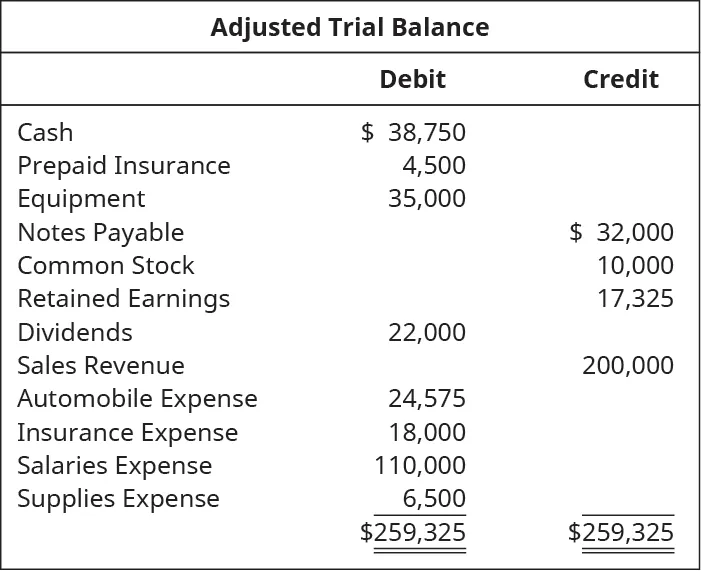Select the 200,000 Sales Revenue credit
Screen dimensions: 701x571
(x=628, y=366)
